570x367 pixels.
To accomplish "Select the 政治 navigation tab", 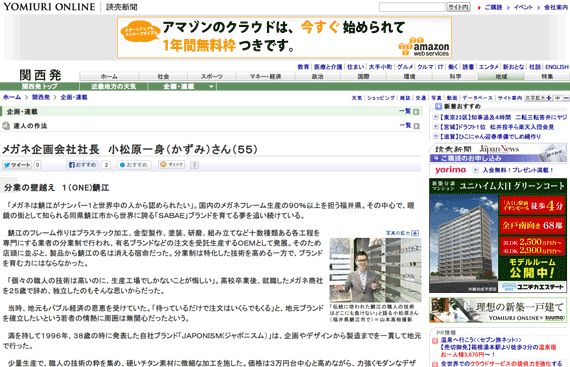I will (317, 76).
